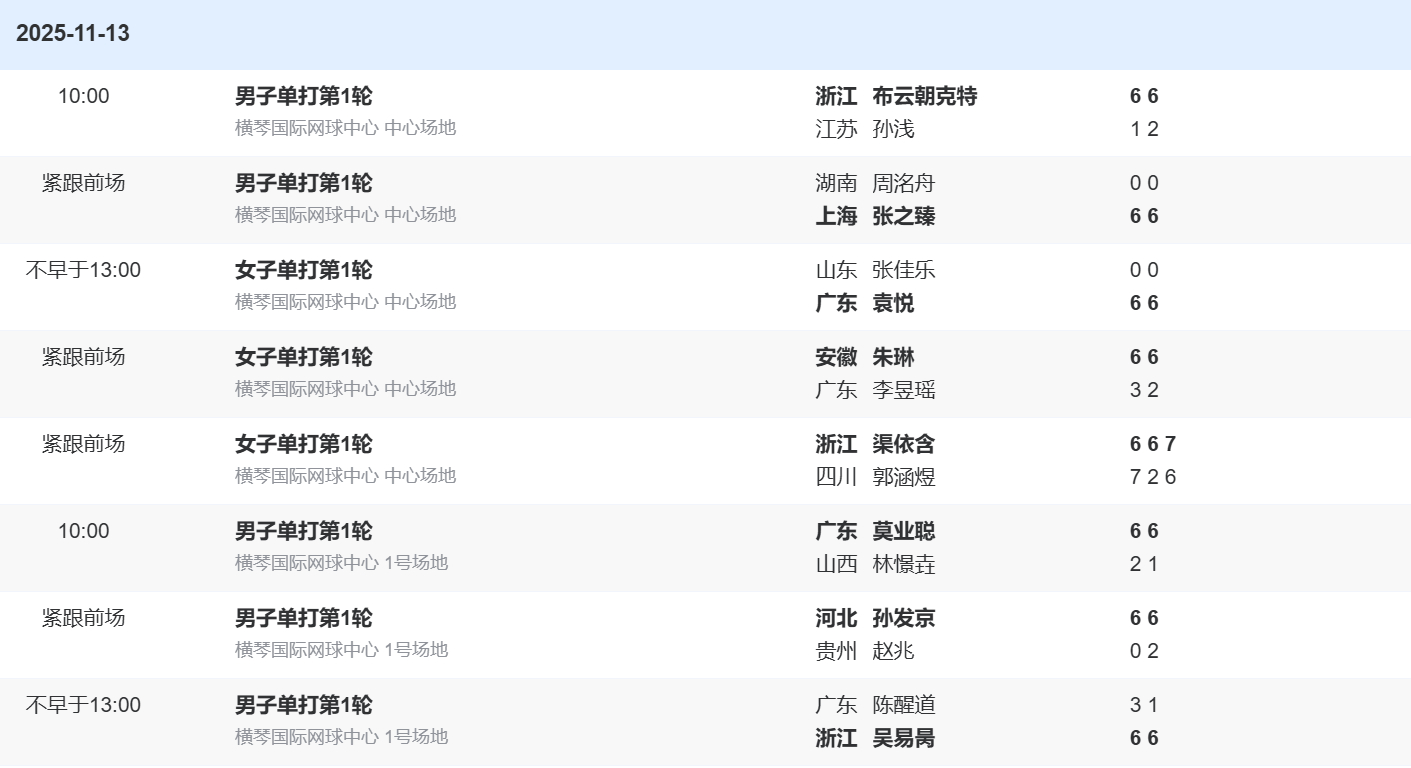Viewport: 1411px width, 768px height.
Task: Select player name 李昱瑶
Action: 904,390
